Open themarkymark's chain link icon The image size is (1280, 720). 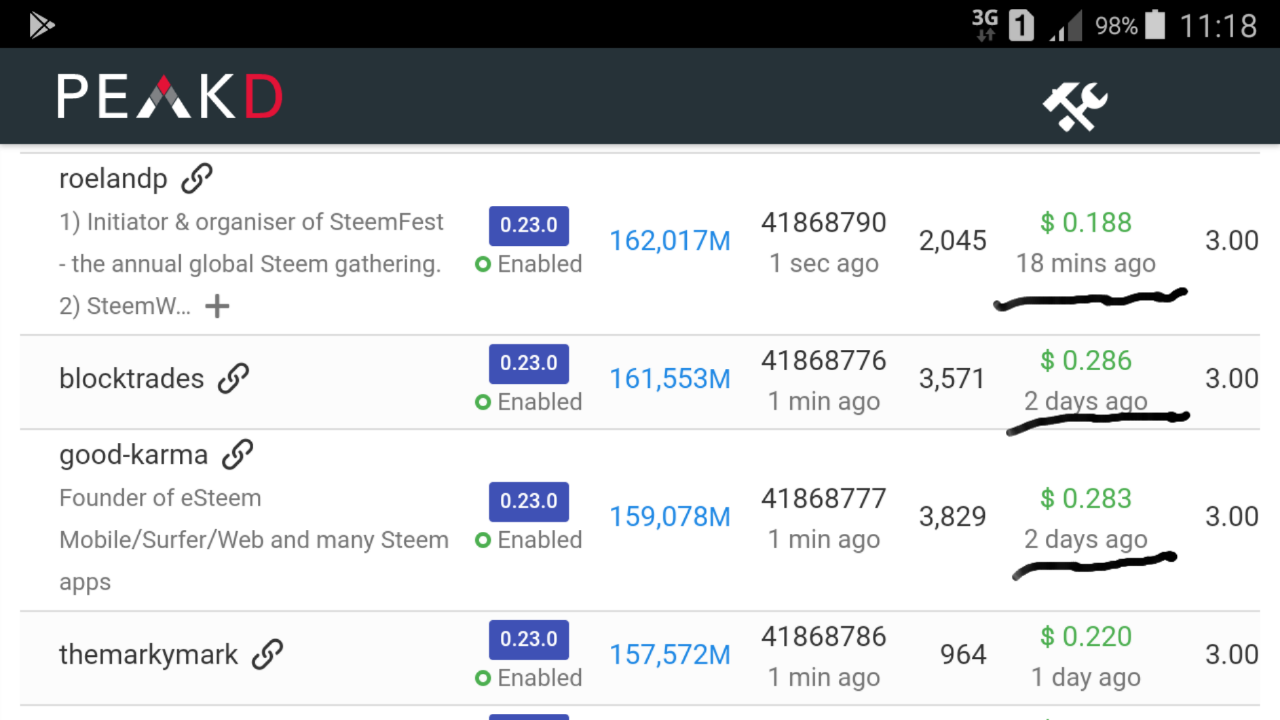pos(267,655)
